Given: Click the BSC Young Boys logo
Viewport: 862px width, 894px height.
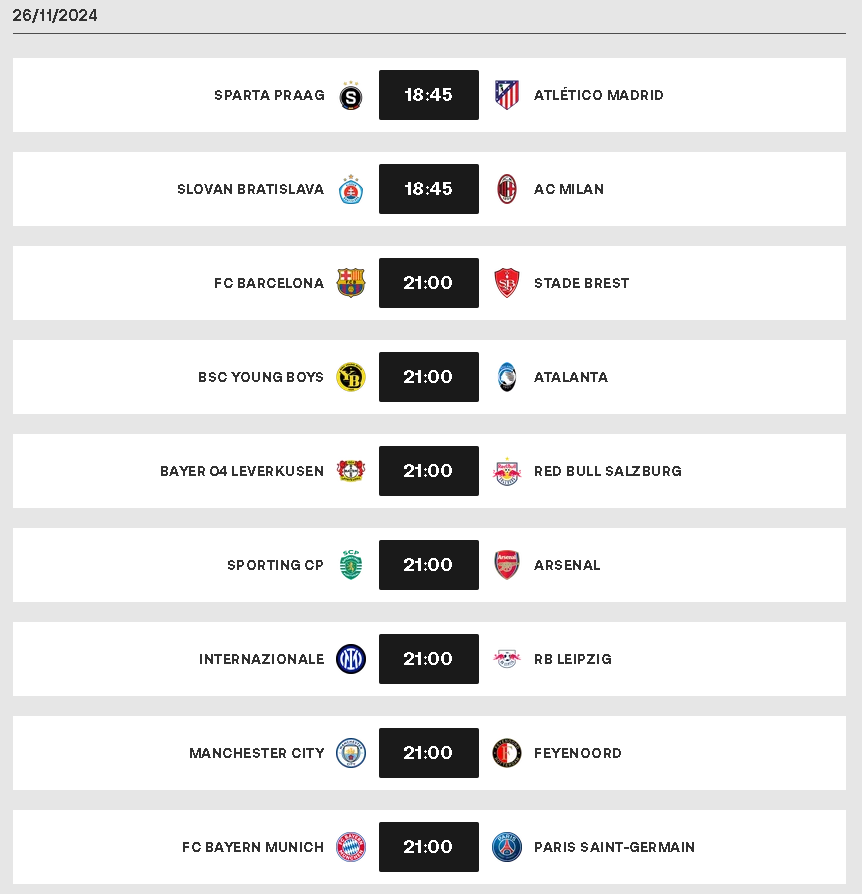Looking at the screenshot, I should pos(351,377).
